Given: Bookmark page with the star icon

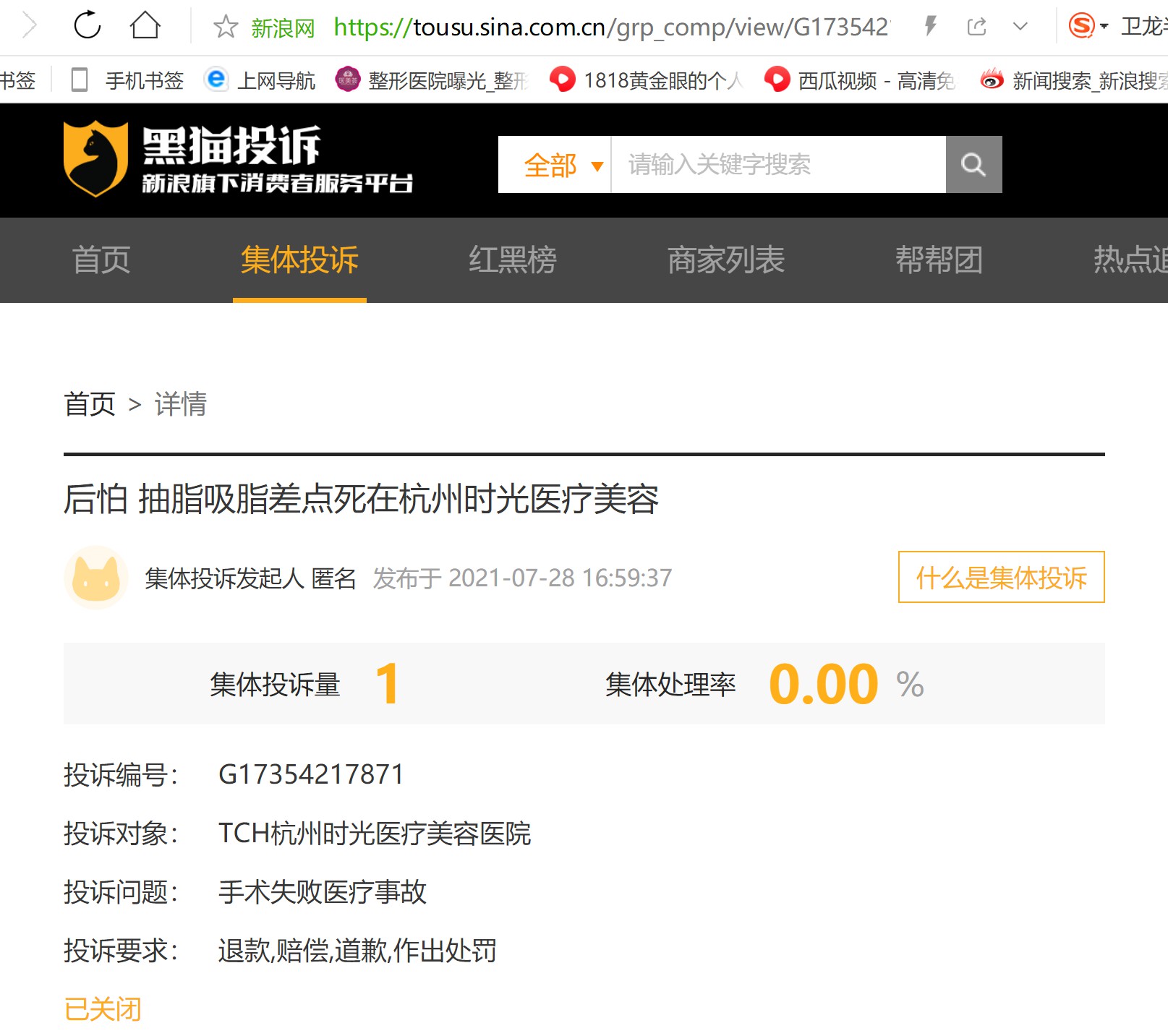Looking at the screenshot, I should (x=226, y=27).
